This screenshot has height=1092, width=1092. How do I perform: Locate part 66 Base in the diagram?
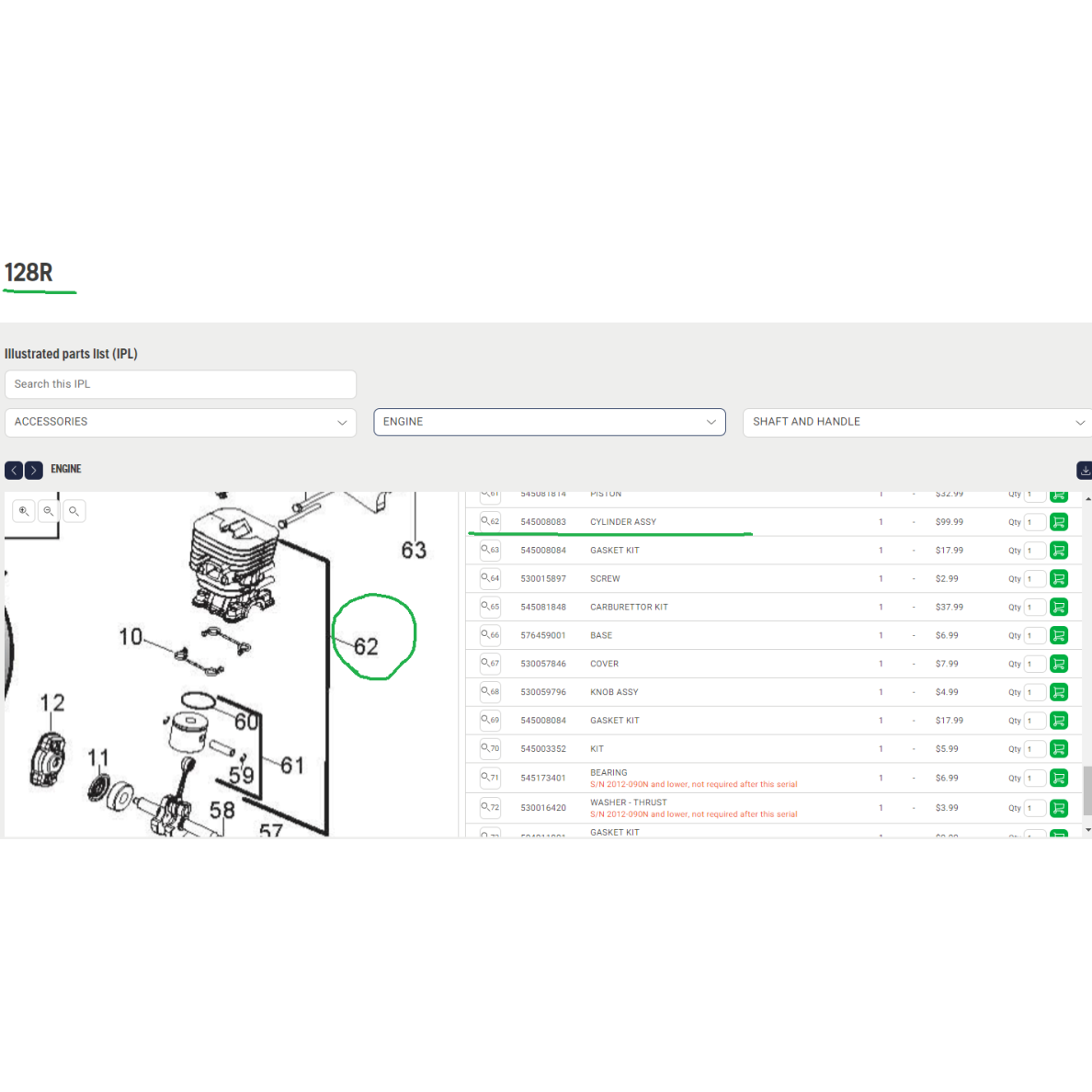tap(490, 635)
